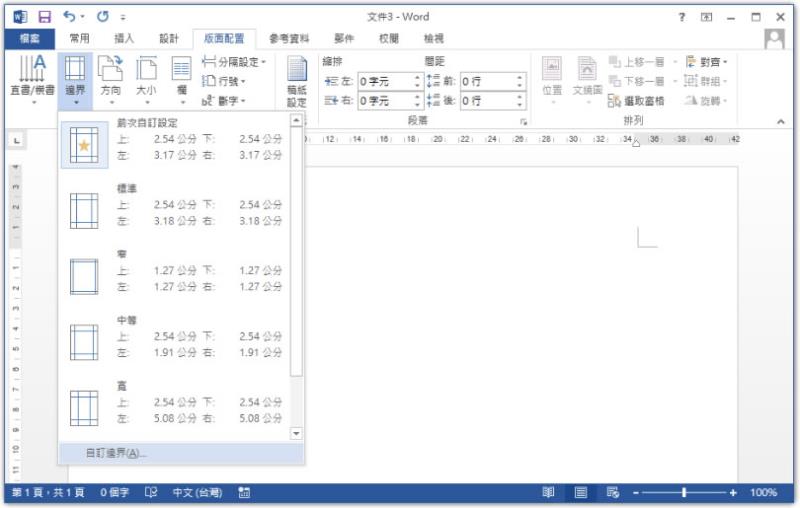Select the 窄 narrow margin preset

pyautogui.click(x=174, y=274)
